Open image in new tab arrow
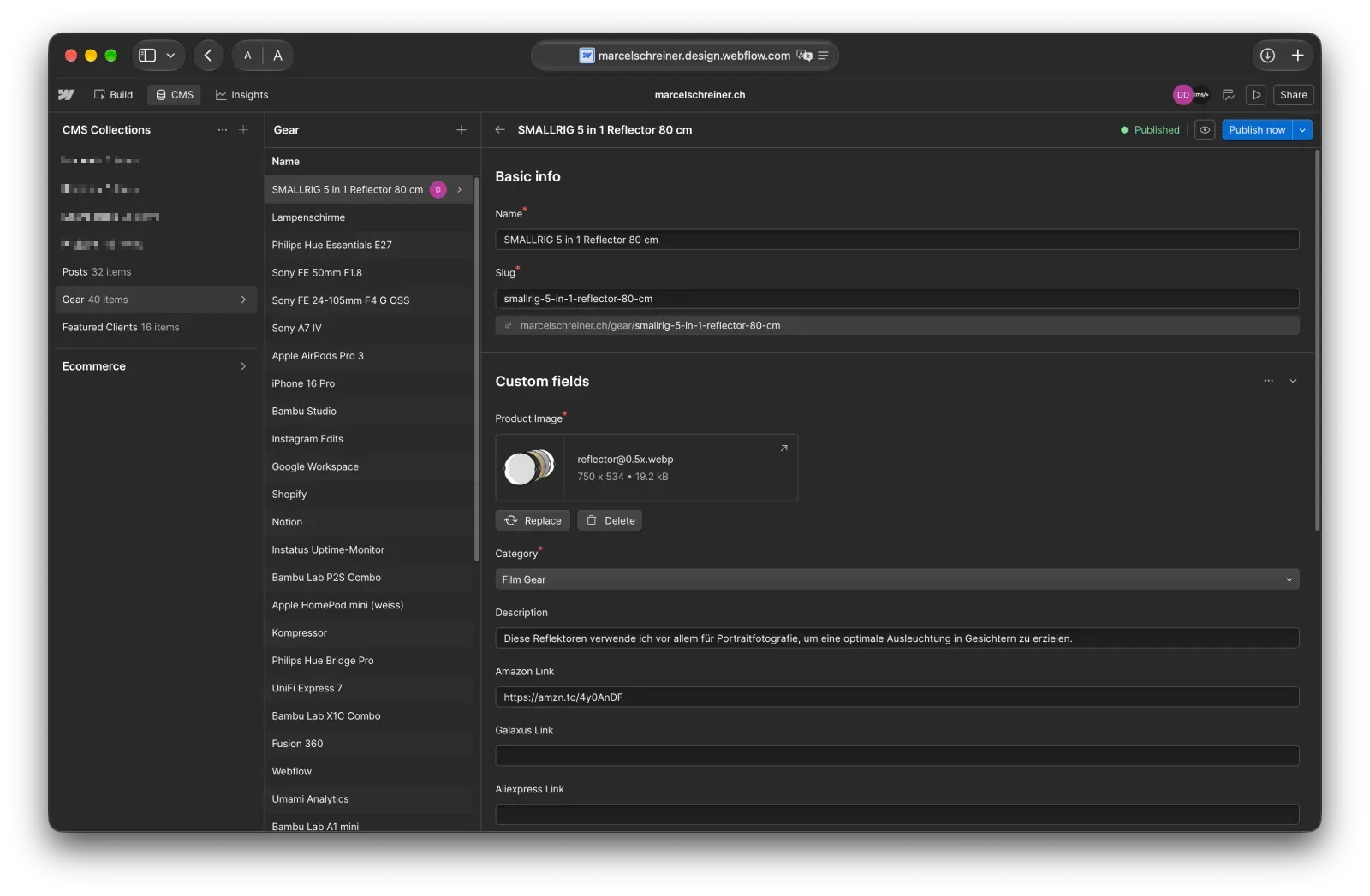Screen dimensions: 1370x896 [x=783, y=448]
